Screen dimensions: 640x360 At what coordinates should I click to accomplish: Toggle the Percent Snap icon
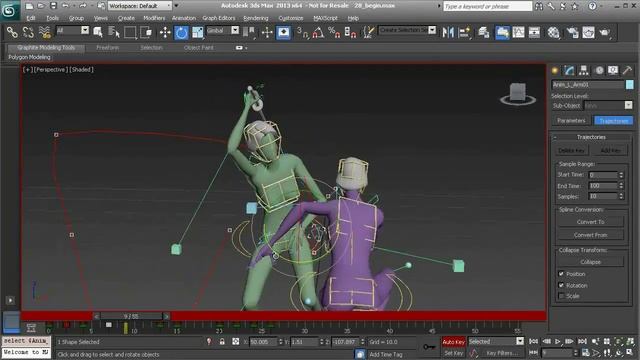(334, 32)
